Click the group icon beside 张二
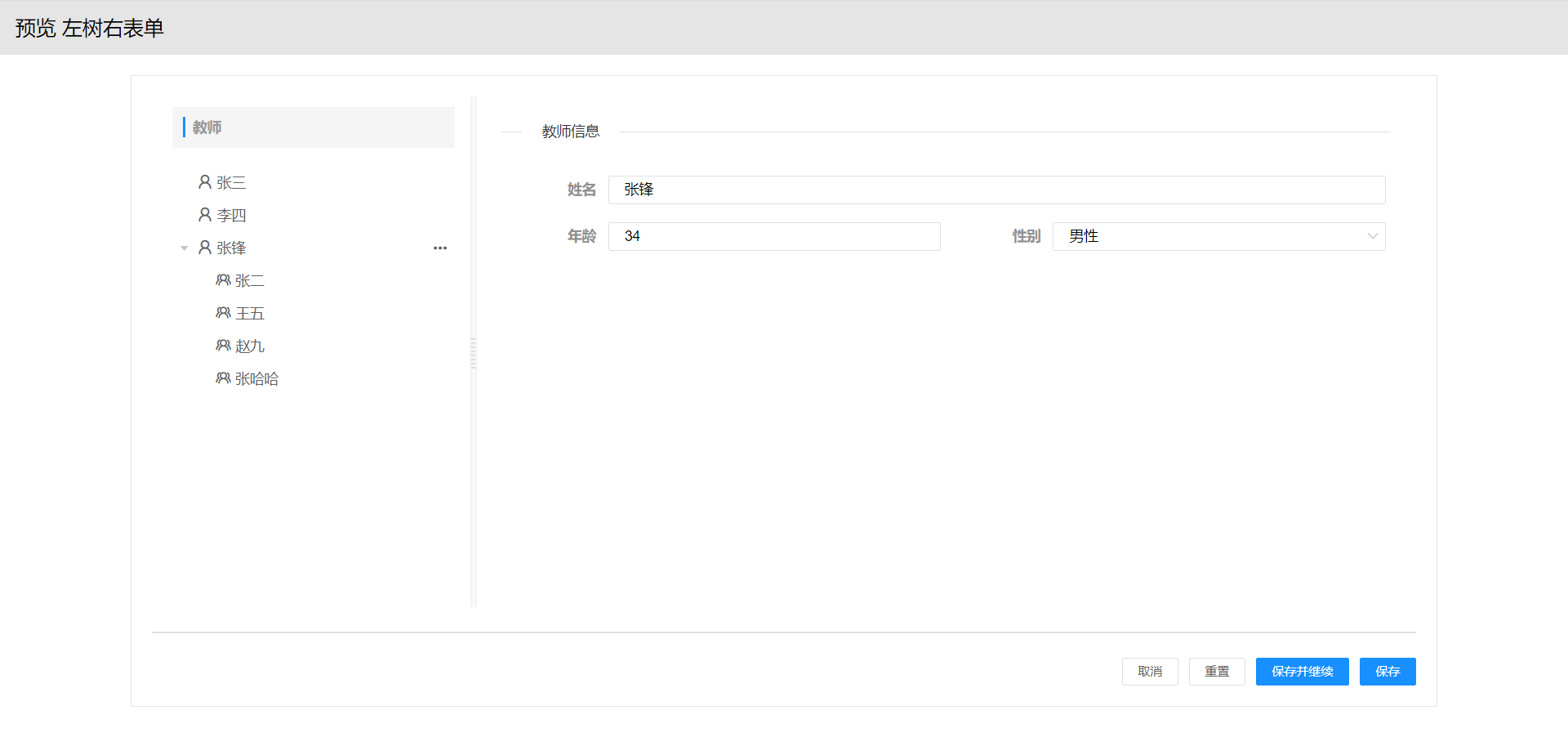1568x737 pixels. coord(223,280)
